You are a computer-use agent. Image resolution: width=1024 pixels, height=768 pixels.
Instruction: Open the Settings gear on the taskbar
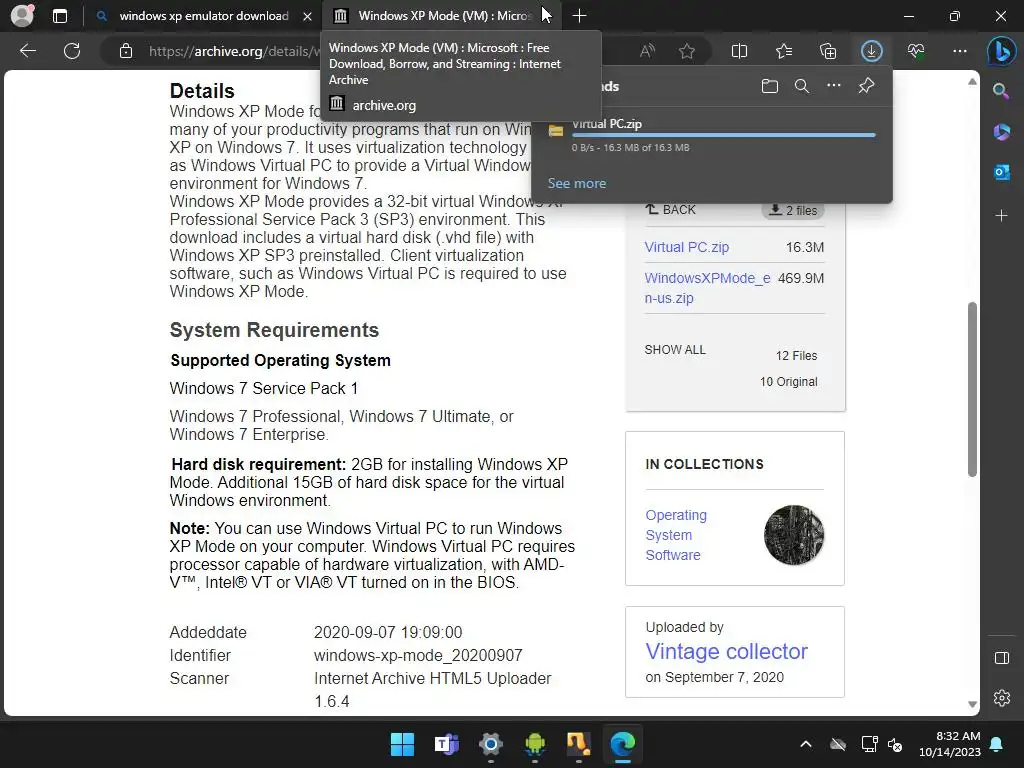point(490,744)
